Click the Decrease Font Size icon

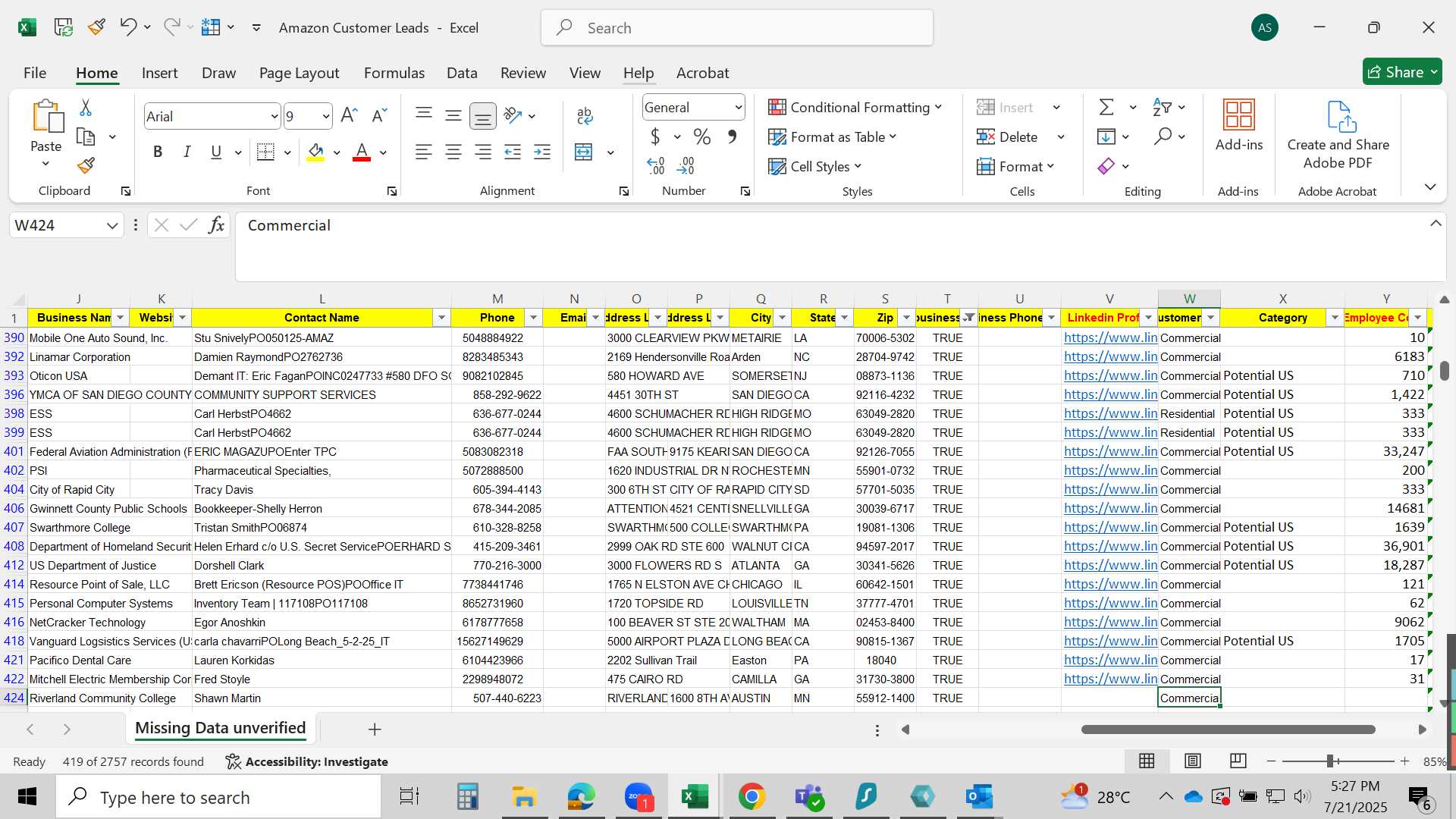pyautogui.click(x=379, y=115)
